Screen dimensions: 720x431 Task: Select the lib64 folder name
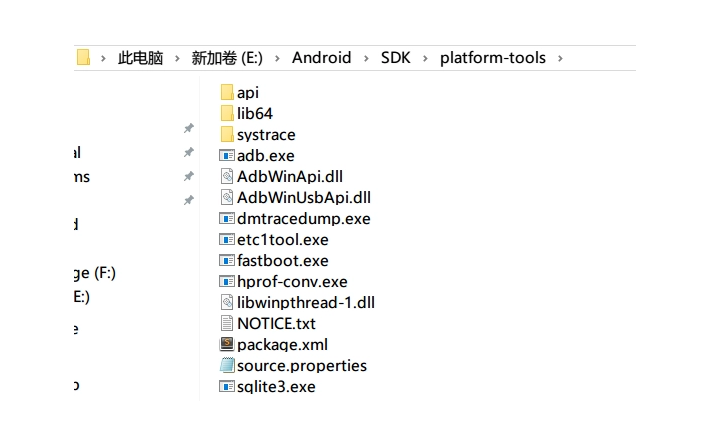(255, 113)
